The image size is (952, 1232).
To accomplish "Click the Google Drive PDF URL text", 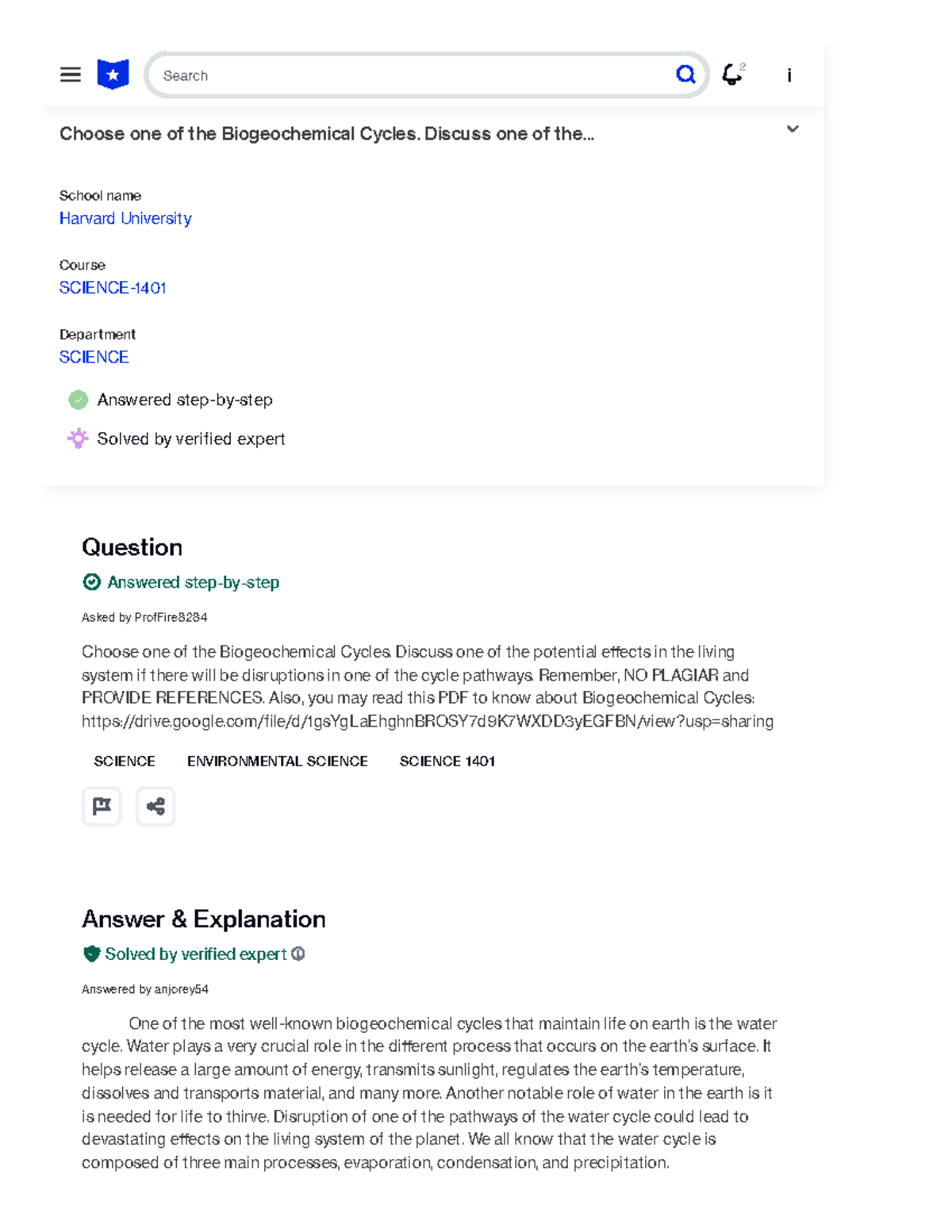I will 428,721.
